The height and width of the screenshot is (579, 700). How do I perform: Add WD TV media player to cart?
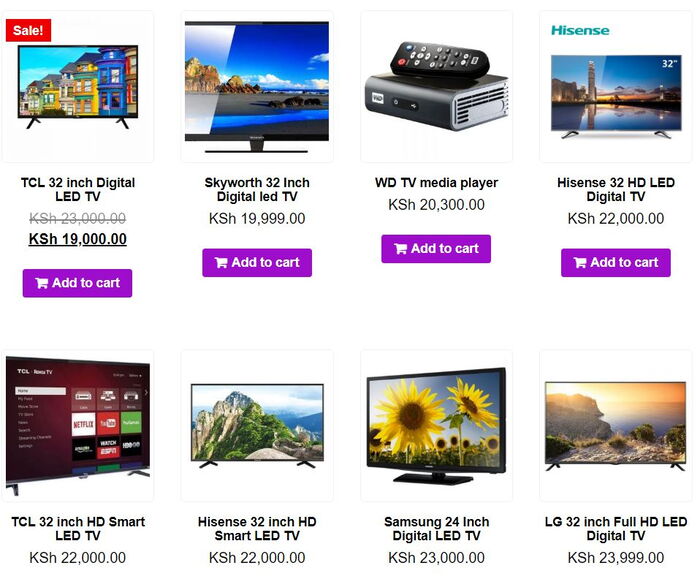click(x=436, y=249)
